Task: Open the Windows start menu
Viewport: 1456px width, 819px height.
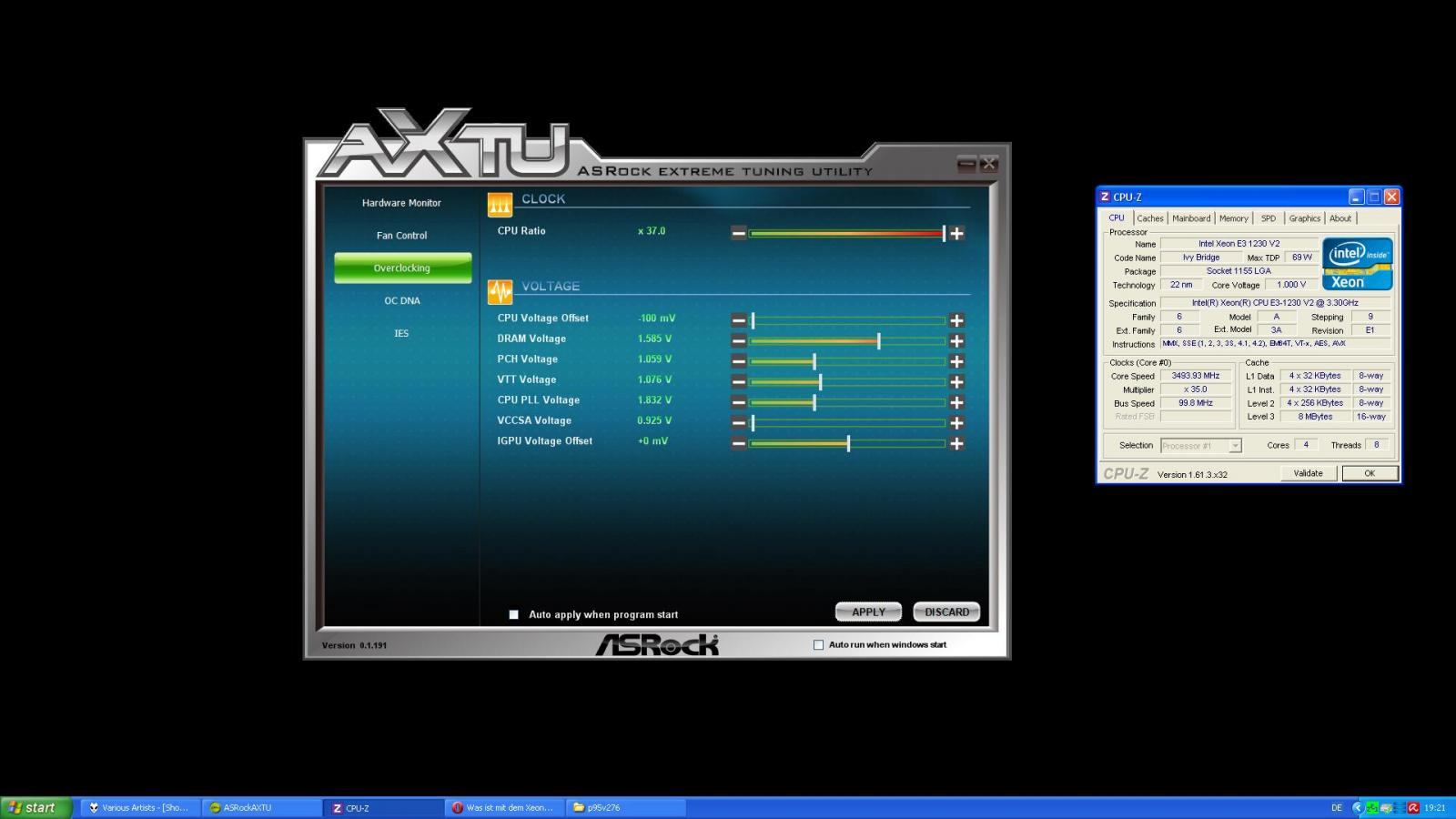Action: (x=35, y=807)
